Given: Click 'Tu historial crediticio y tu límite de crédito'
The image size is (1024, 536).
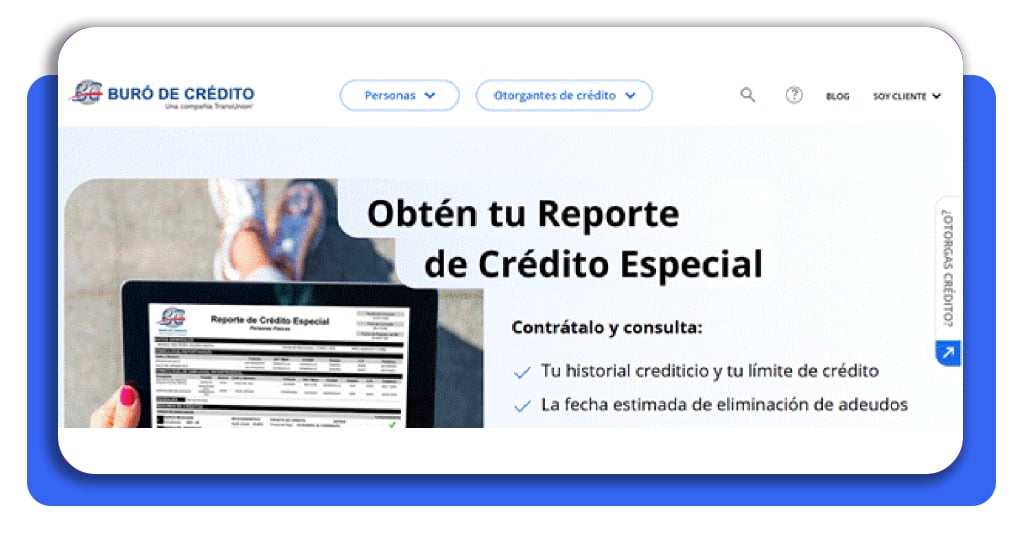Looking at the screenshot, I should coord(710,371).
